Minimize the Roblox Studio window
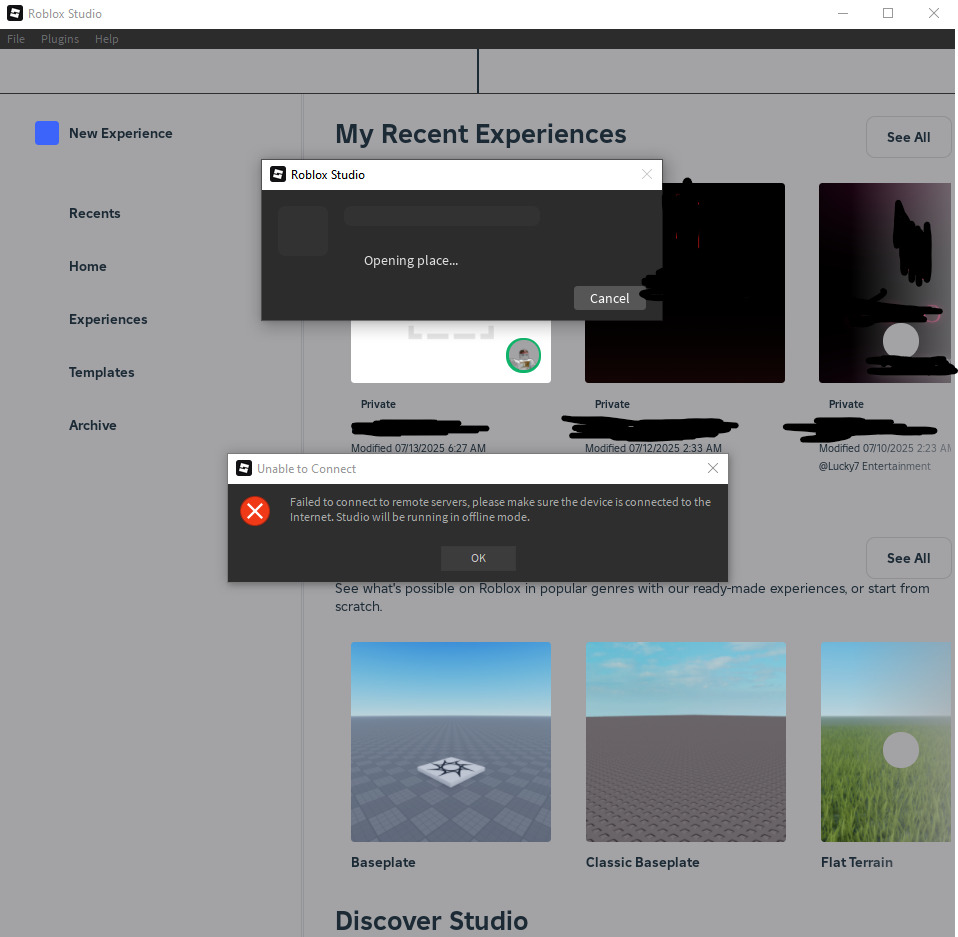958x937 pixels. coord(843,13)
